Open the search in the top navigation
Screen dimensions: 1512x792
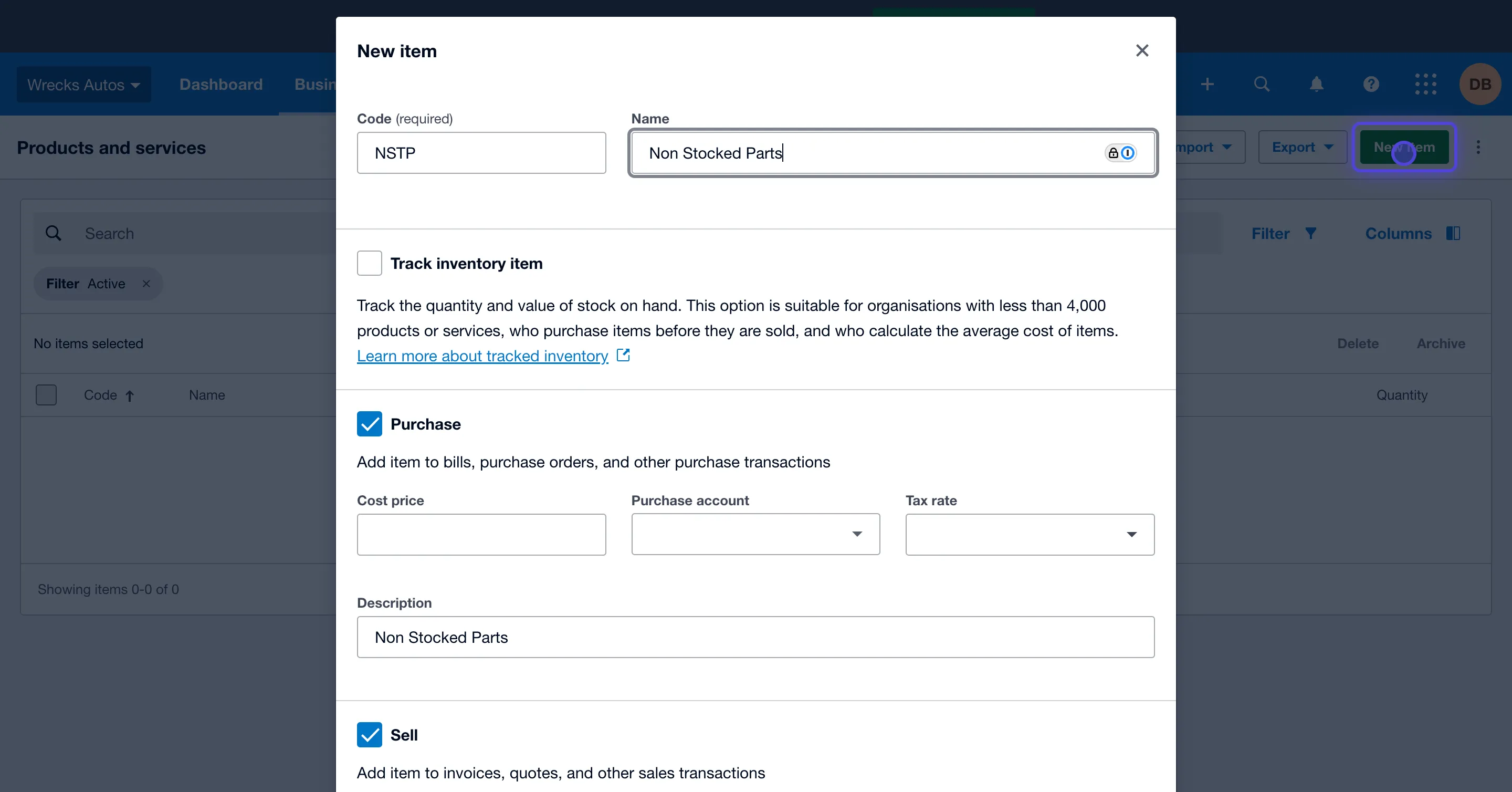tap(1262, 84)
